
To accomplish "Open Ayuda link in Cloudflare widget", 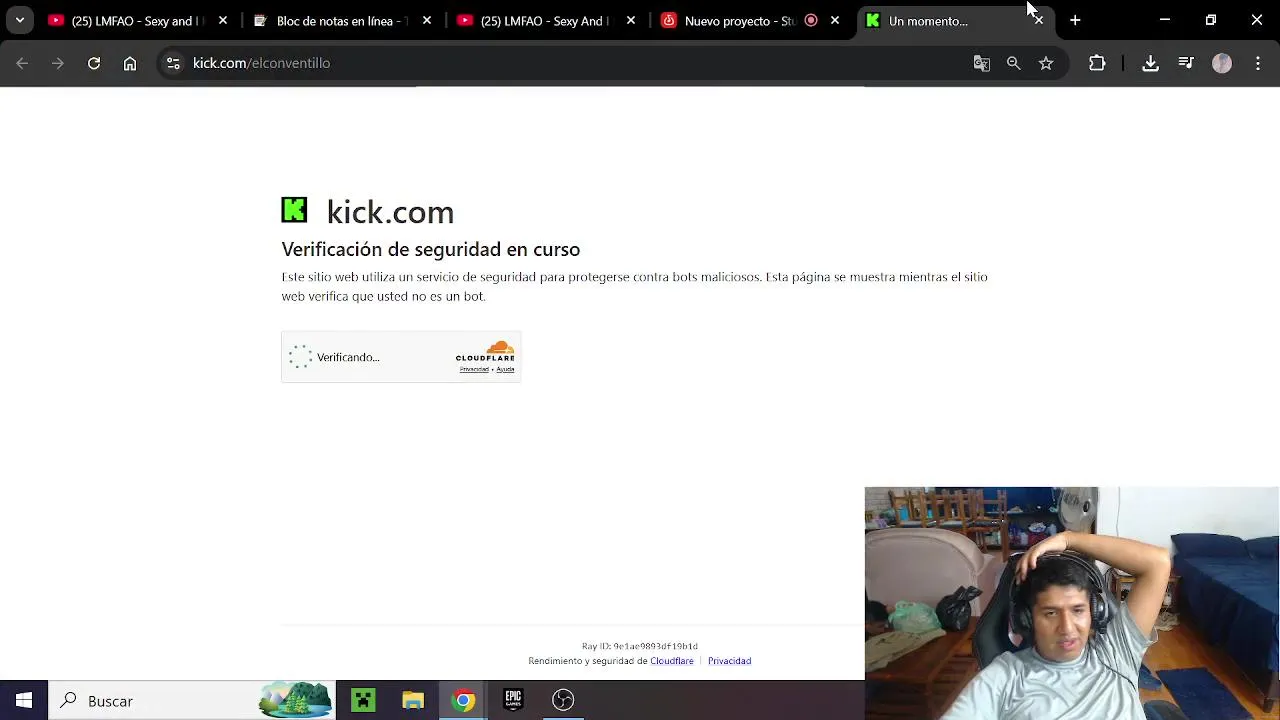I will click(505, 370).
